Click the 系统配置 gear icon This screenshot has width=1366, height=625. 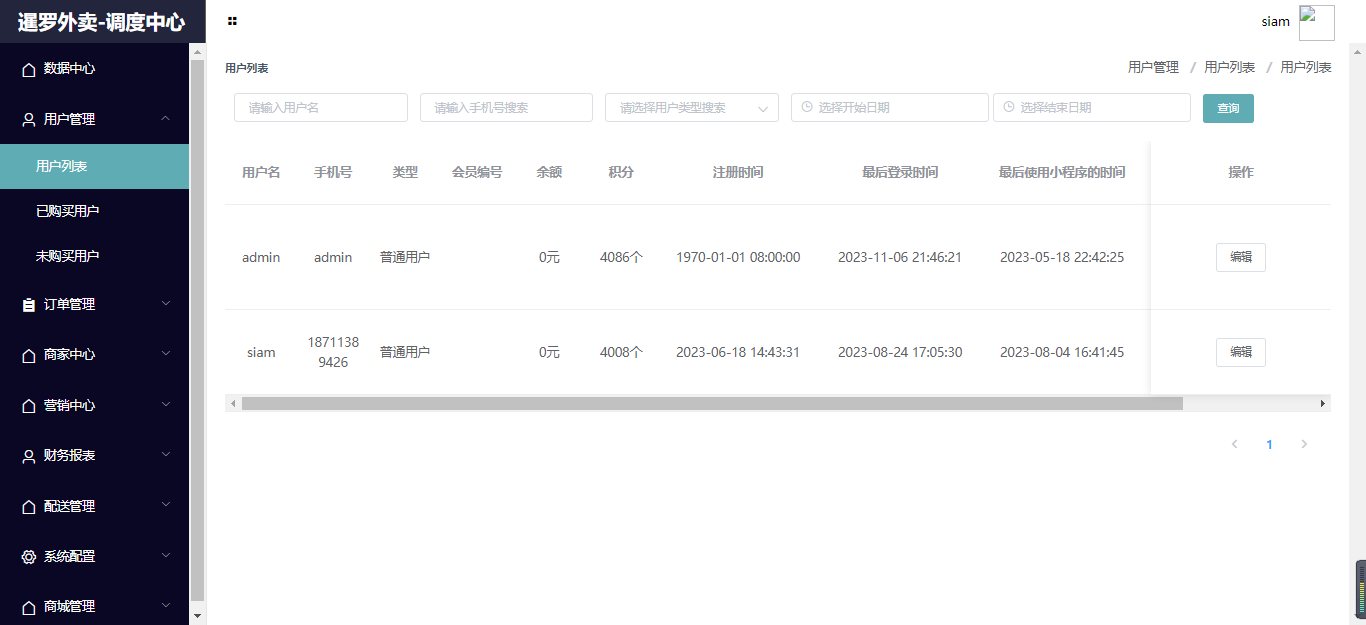(27, 556)
